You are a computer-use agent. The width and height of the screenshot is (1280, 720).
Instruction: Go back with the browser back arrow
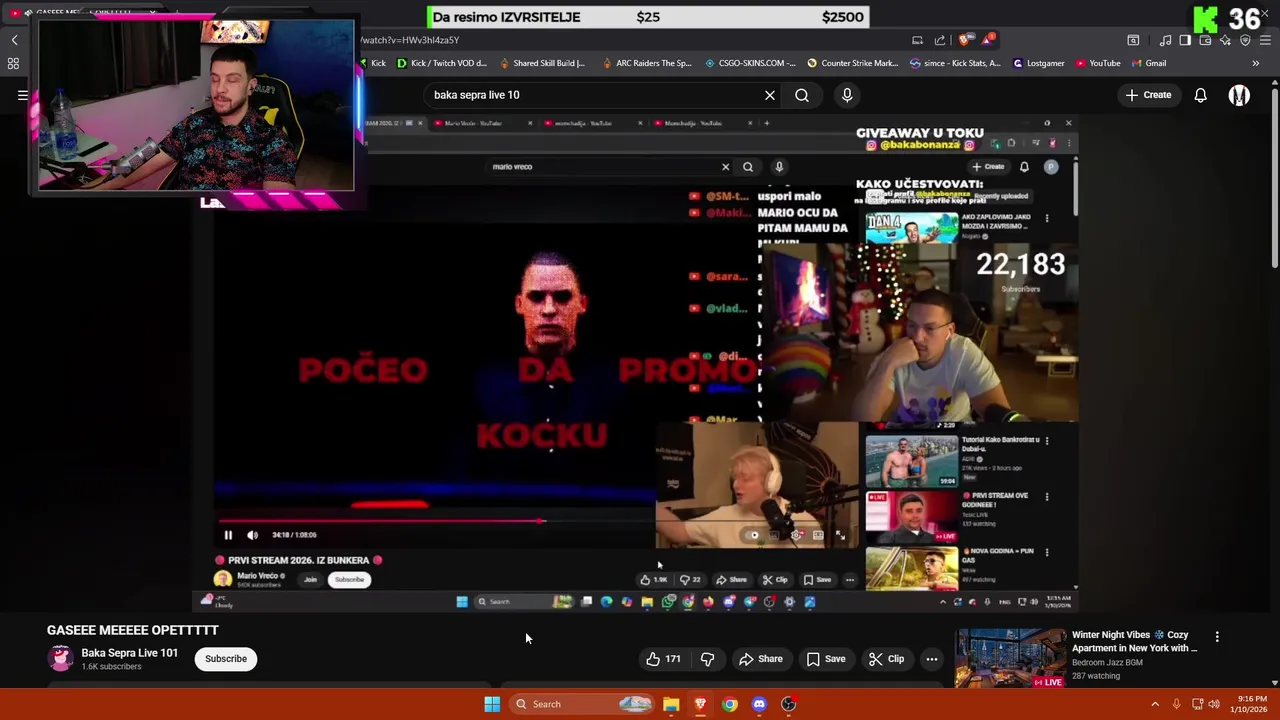coord(14,40)
